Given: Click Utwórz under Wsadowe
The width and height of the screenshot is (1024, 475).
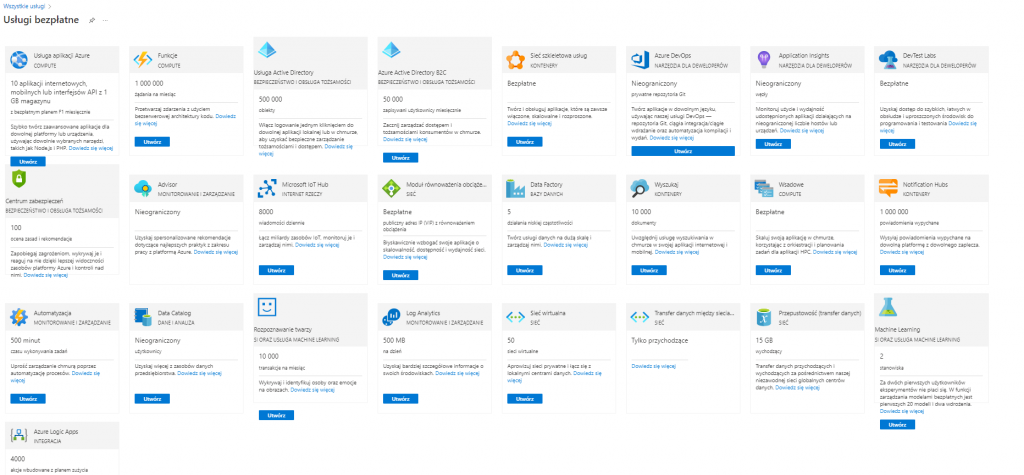Looking at the screenshot, I should (773, 270).
